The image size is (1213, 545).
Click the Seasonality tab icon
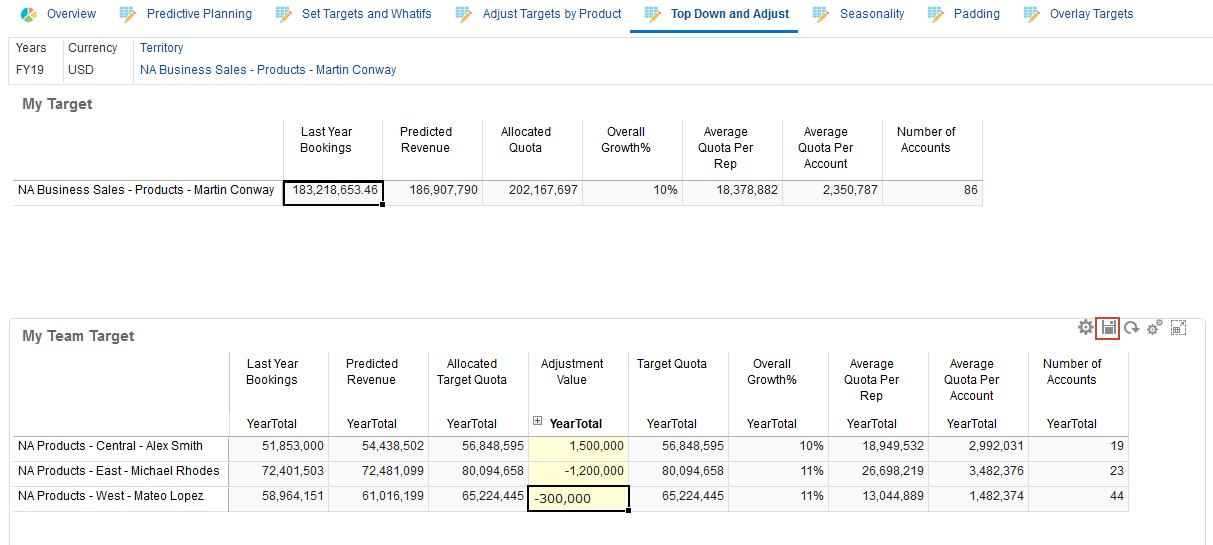pos(821,14)
